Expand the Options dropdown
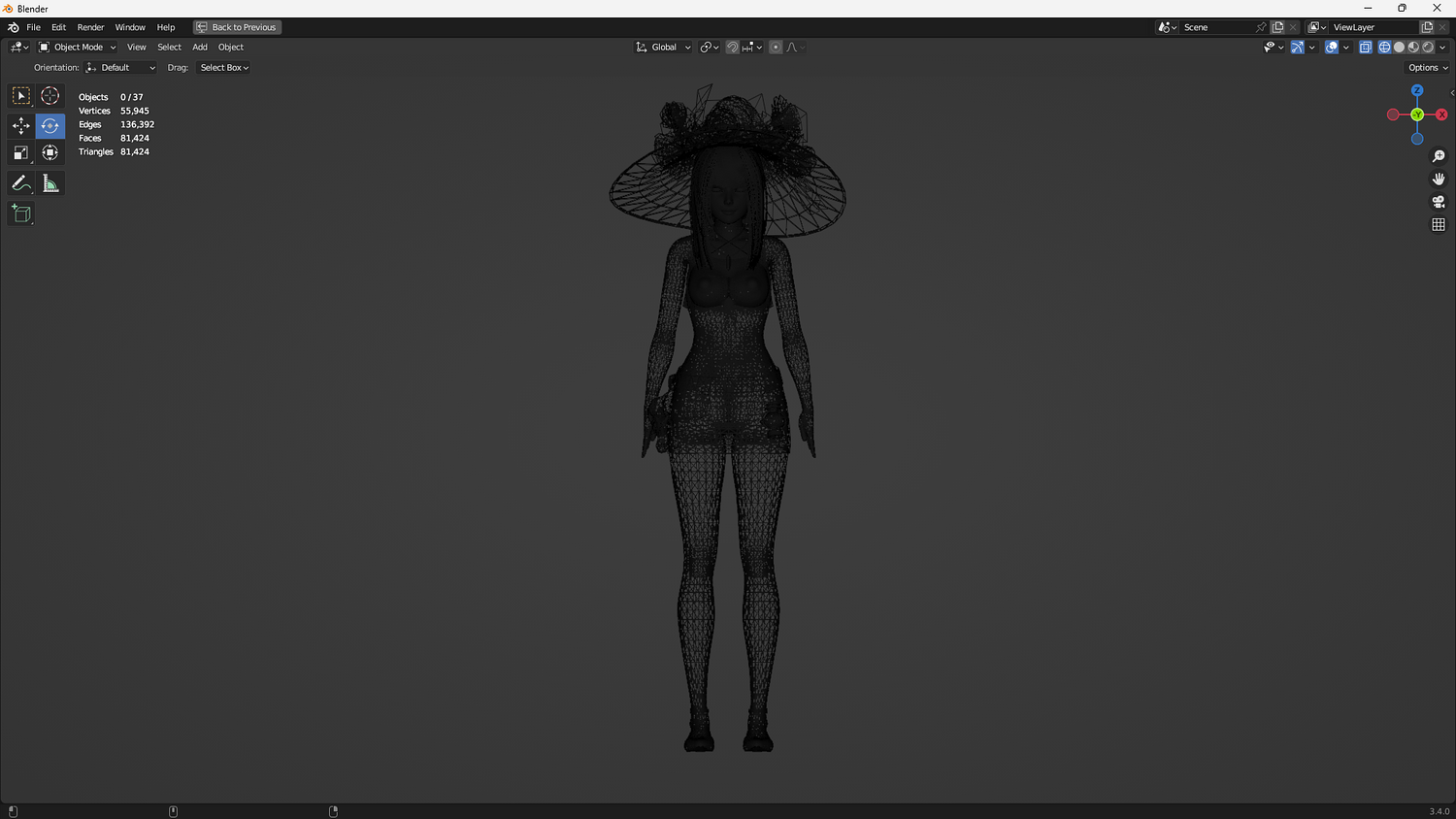This screenshot has height=819, width=1456. [x=1428, y=68]
